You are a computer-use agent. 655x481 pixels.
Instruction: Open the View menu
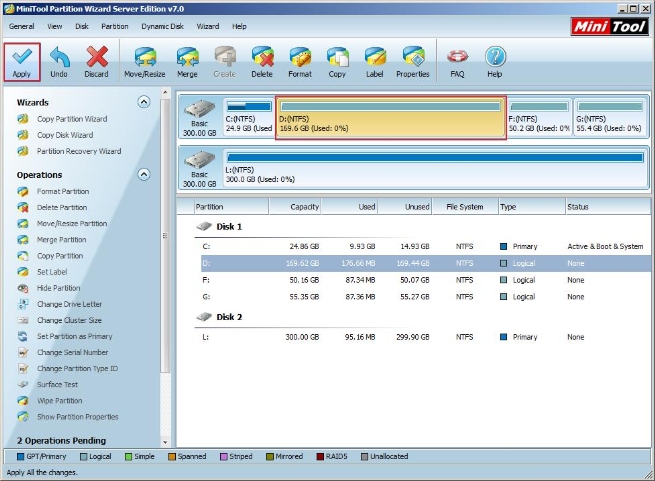[55, 26]
